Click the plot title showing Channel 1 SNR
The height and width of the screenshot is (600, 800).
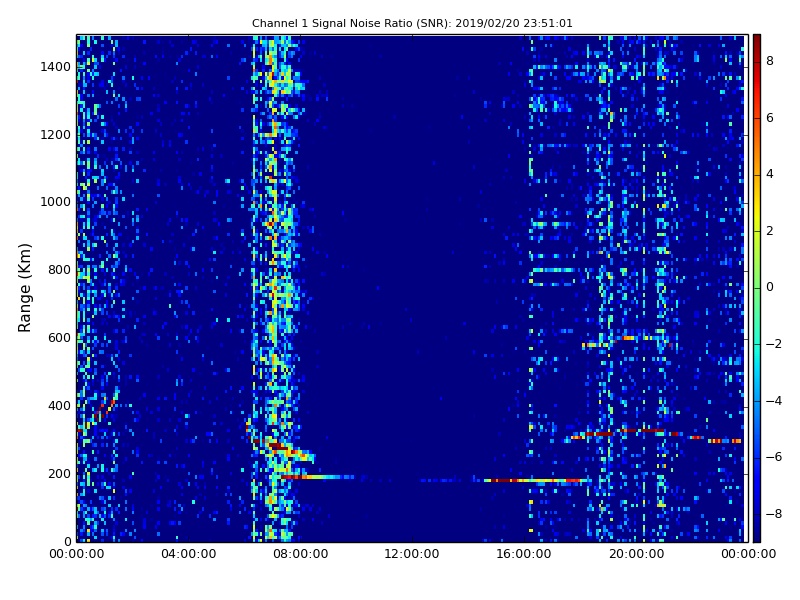[412, 23]
